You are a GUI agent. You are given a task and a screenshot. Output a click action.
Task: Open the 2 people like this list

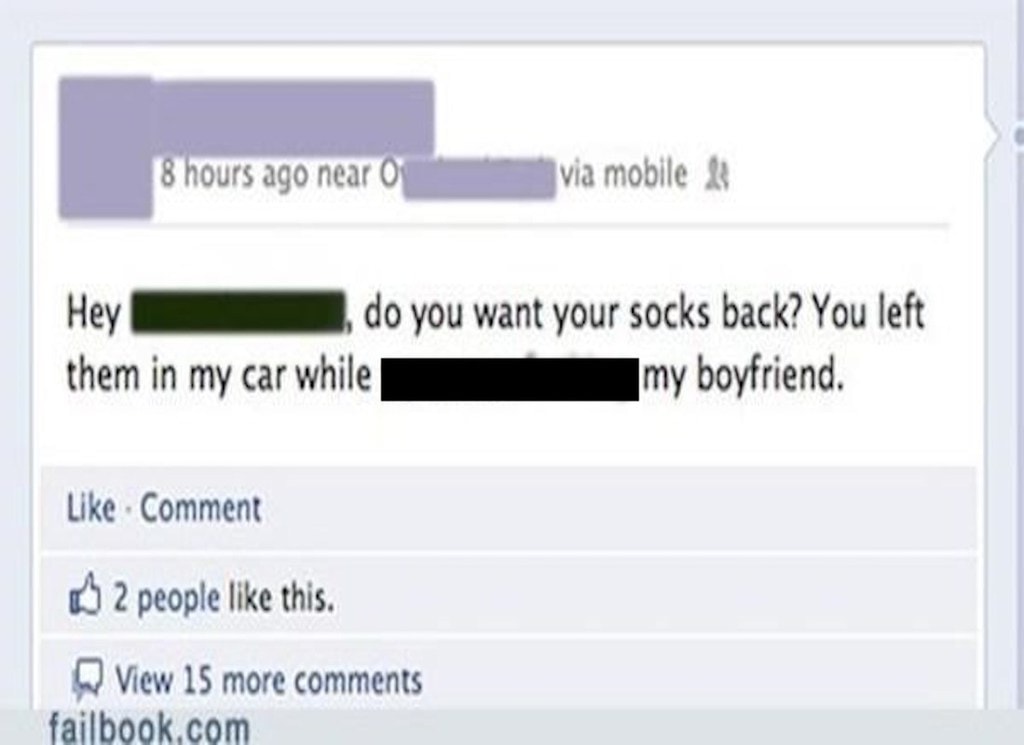(223, 597)
